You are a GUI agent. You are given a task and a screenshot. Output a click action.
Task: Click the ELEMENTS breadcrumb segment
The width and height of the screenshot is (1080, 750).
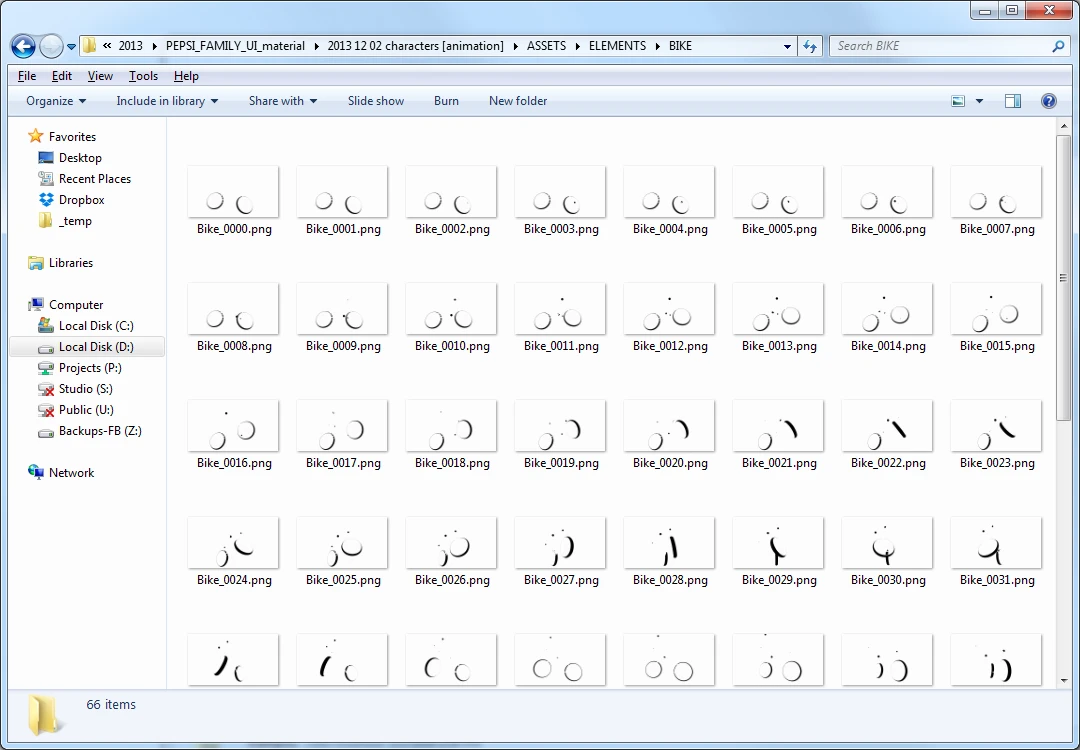[617, 46]
